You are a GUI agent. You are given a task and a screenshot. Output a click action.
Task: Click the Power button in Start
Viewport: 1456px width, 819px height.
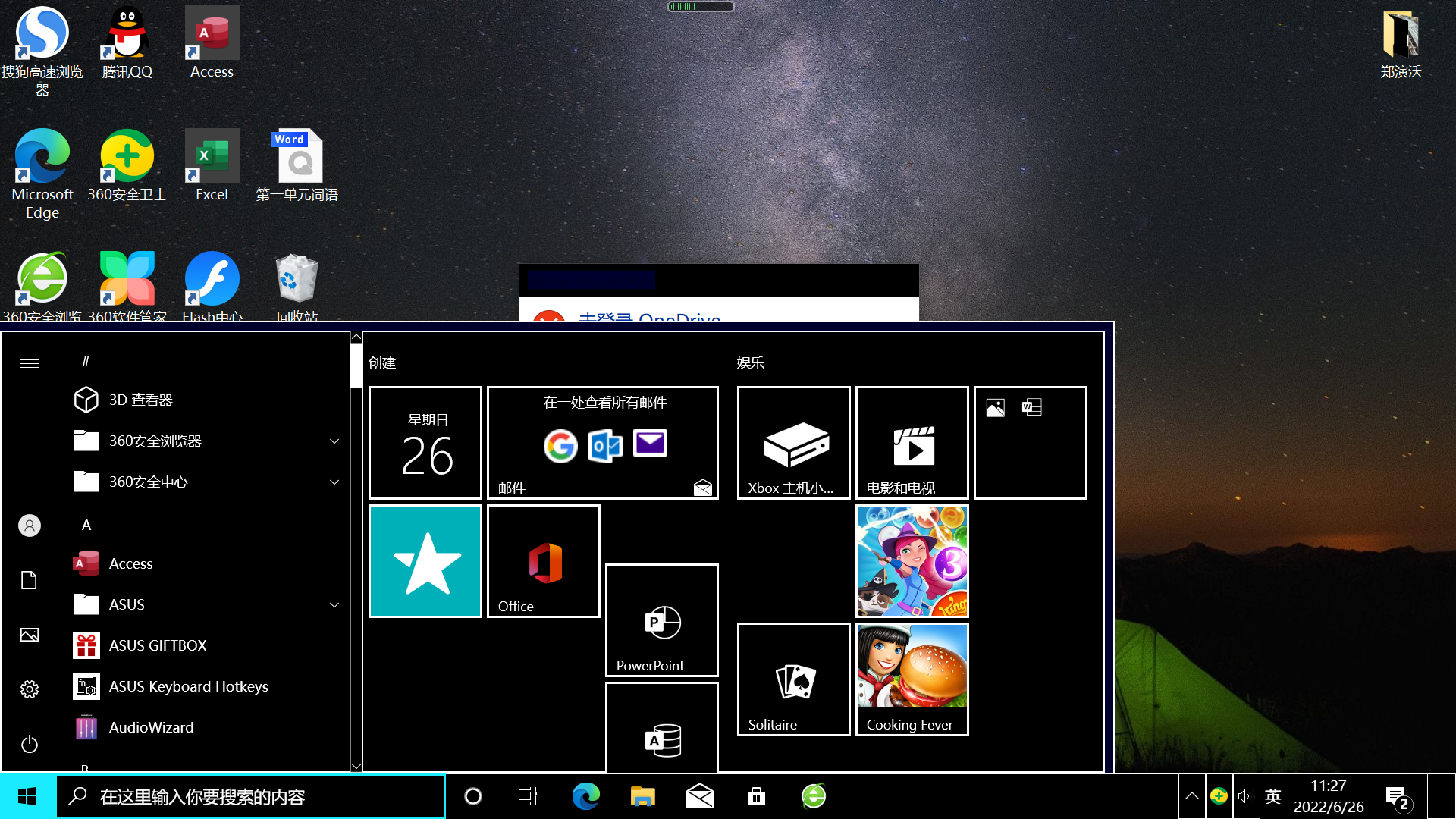[x=30, y=744]
